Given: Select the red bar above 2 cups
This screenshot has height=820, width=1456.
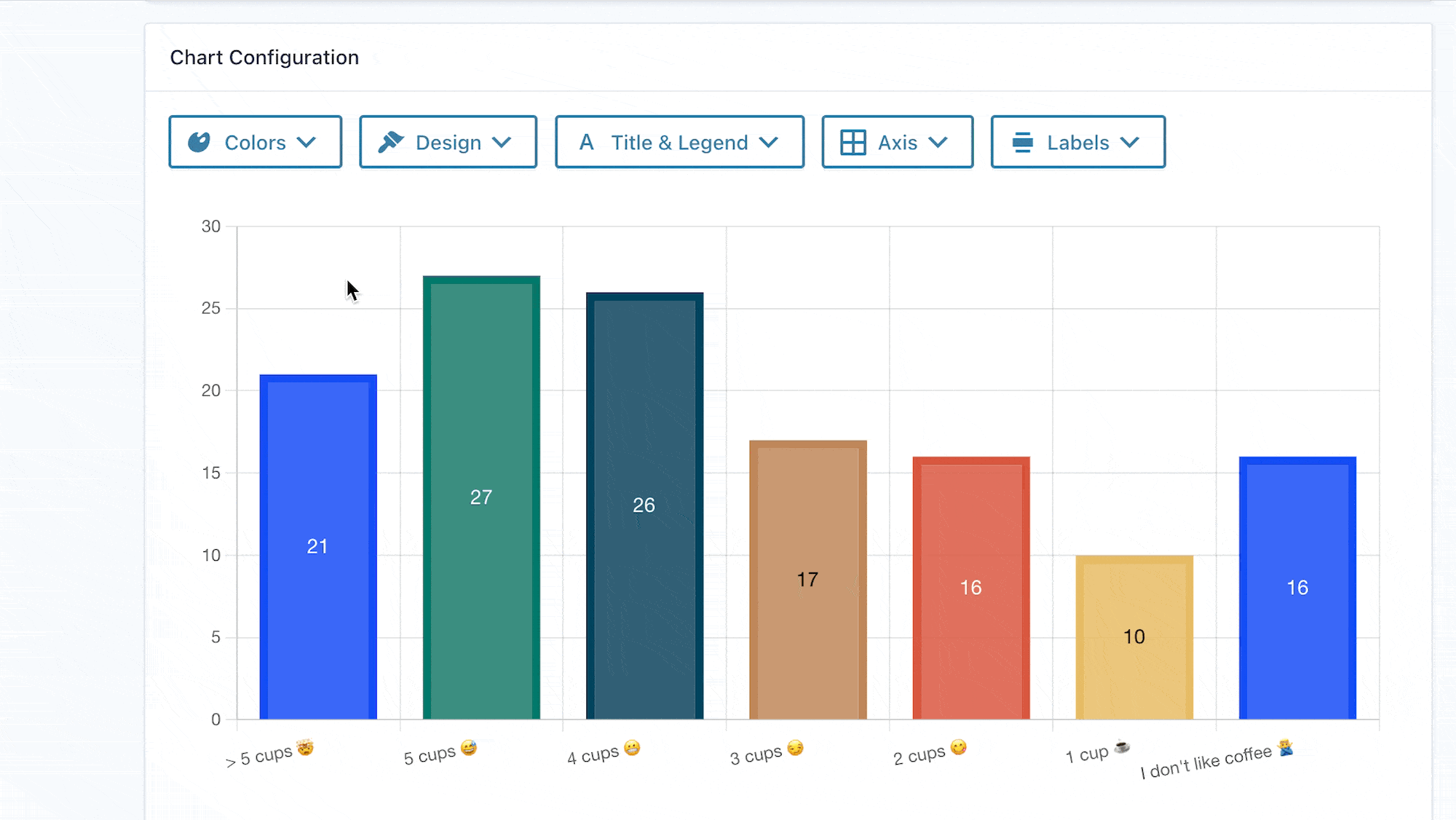Looking at the screenshot, I should tap(971, 588).
